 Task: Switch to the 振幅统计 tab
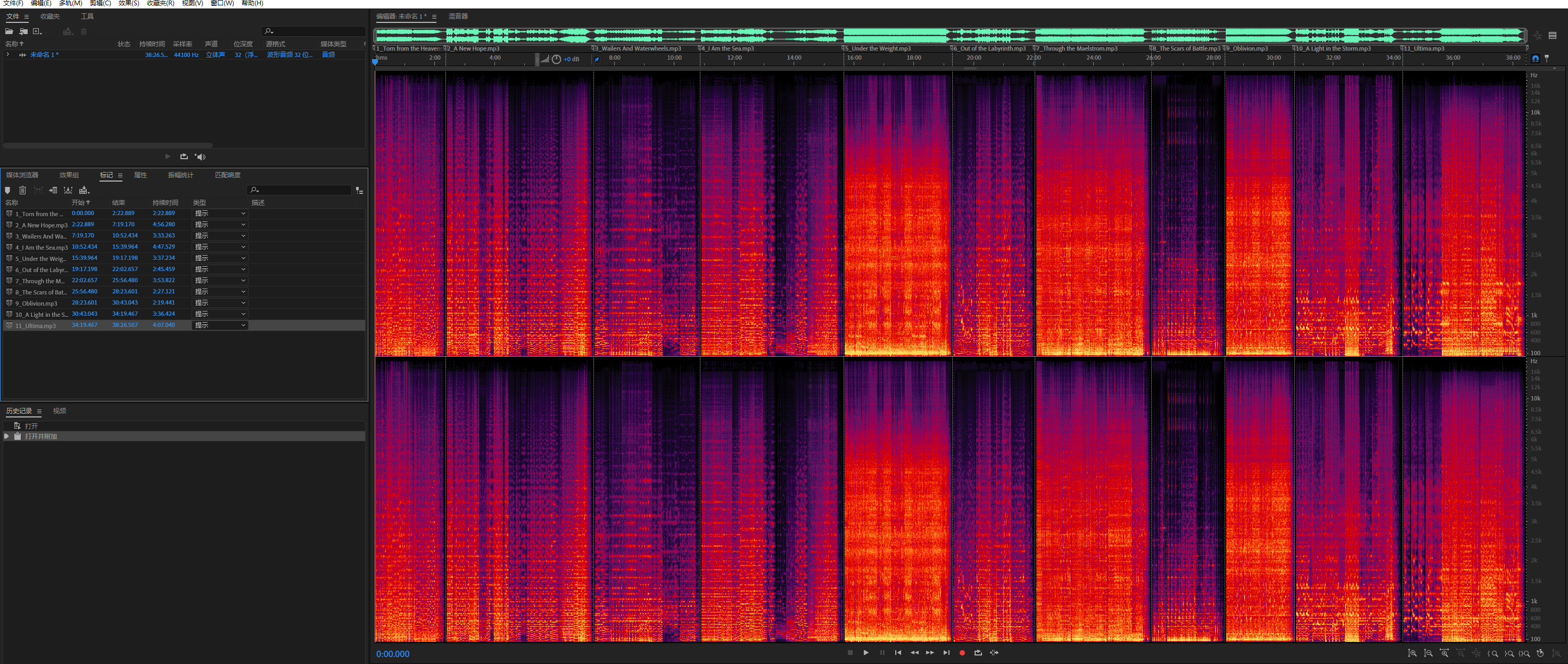(180, 175)
